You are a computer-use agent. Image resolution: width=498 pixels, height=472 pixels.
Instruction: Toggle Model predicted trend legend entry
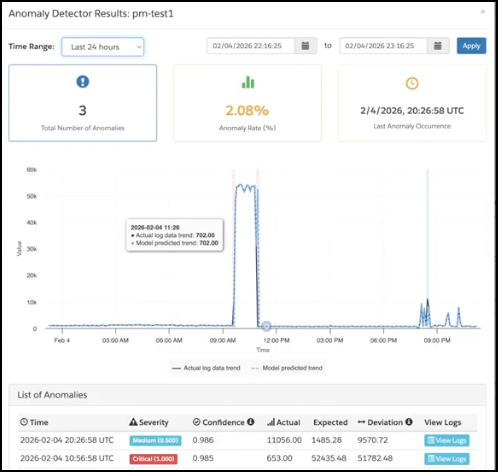tap(287, 368)
